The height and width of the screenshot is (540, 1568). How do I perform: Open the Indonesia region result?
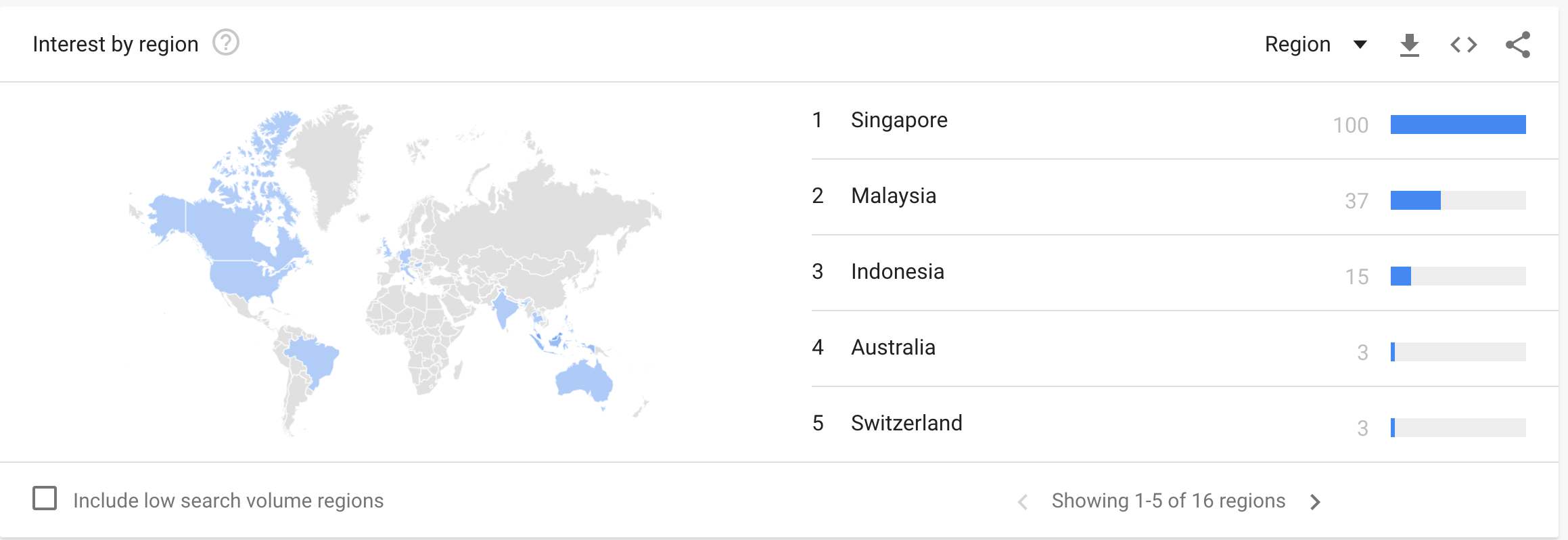point(897,272)
